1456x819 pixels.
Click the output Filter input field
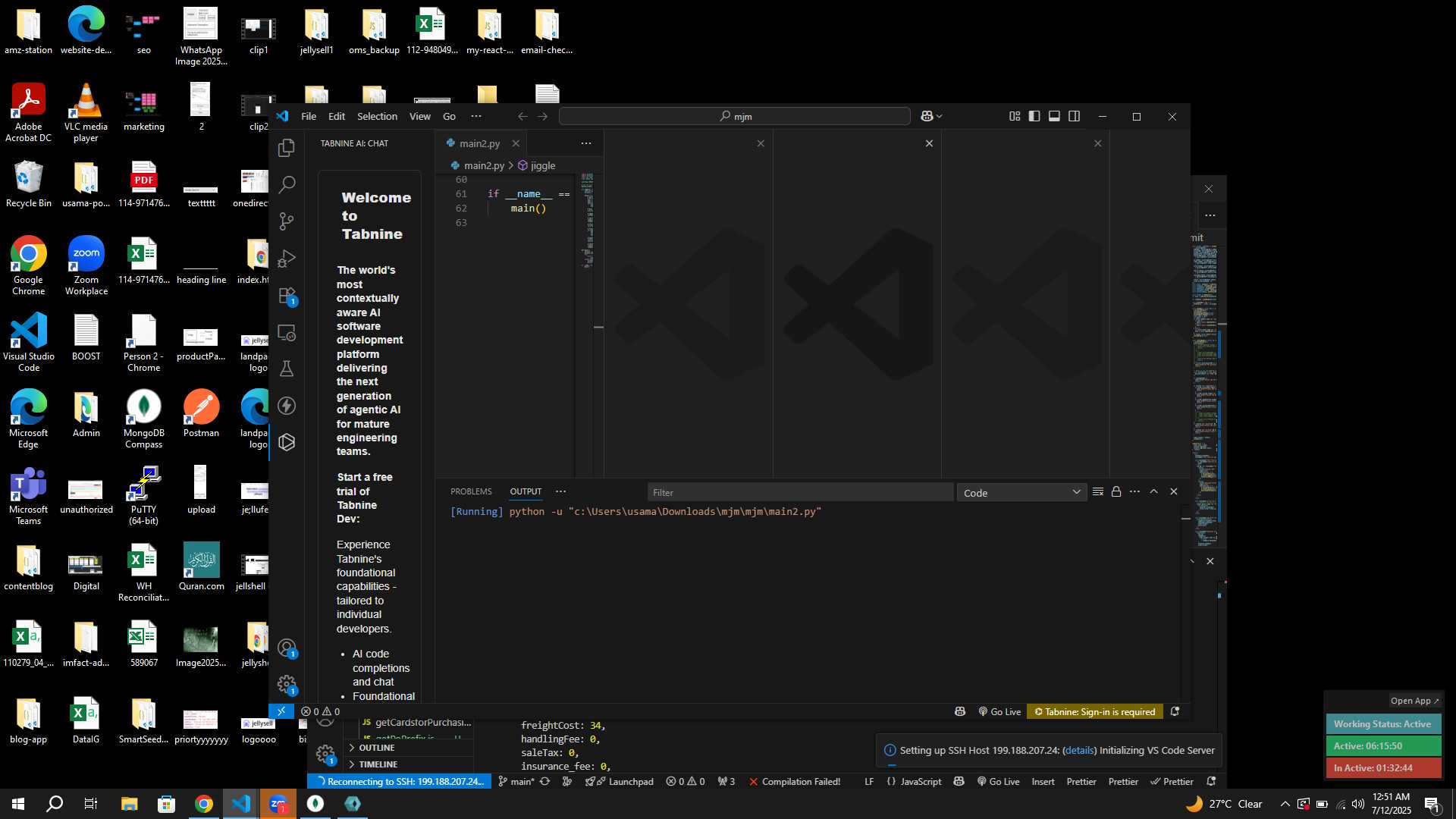tap(800, 492)
